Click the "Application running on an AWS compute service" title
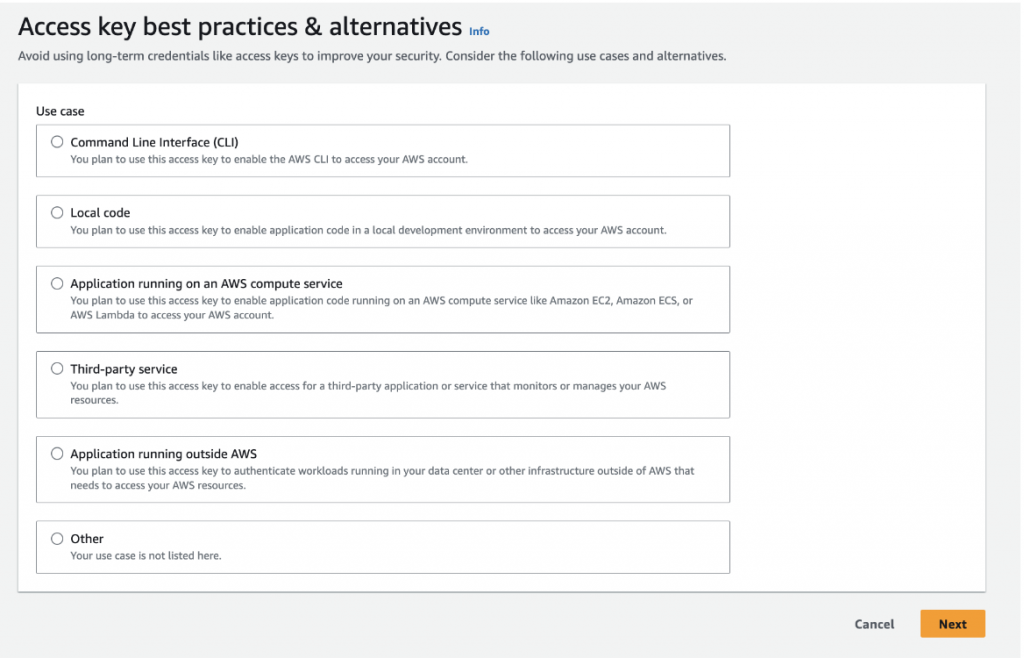Viewport: 1024px width, 658px height. 206,284
